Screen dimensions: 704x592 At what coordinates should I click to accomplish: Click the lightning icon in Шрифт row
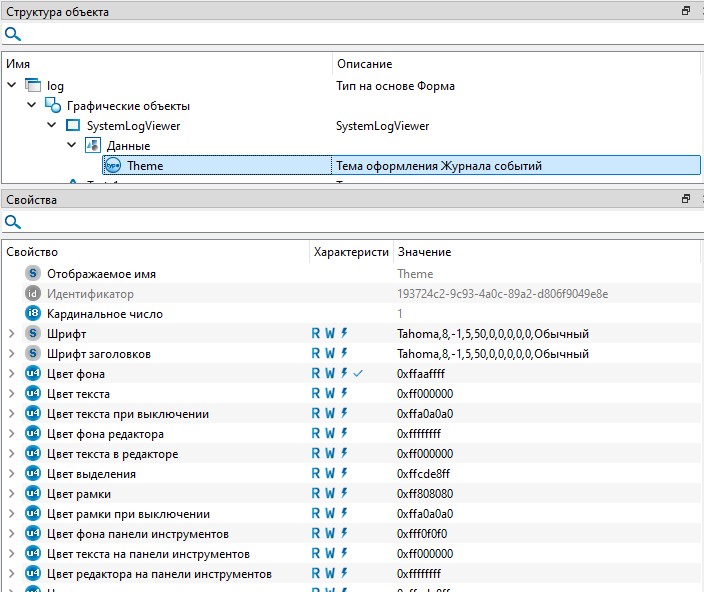click(x=345, y=334)
